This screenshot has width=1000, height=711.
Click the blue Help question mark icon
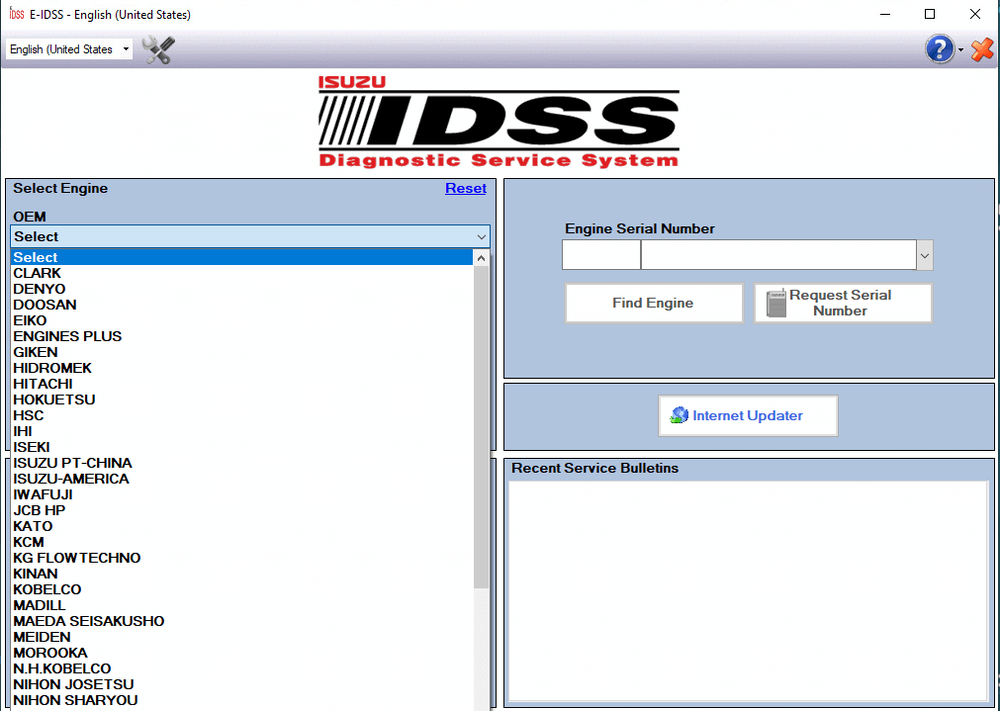(x=938, y=48)
